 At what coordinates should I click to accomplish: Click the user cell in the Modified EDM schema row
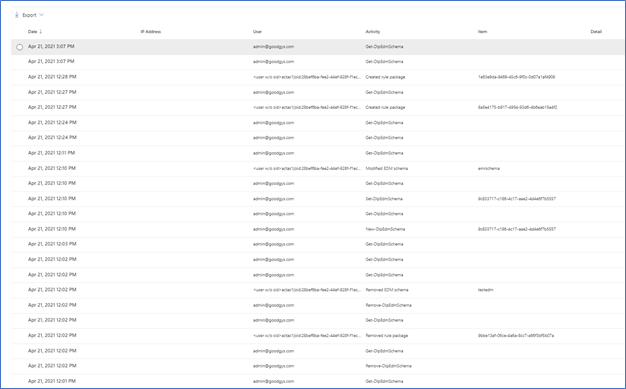click(307, 168)
